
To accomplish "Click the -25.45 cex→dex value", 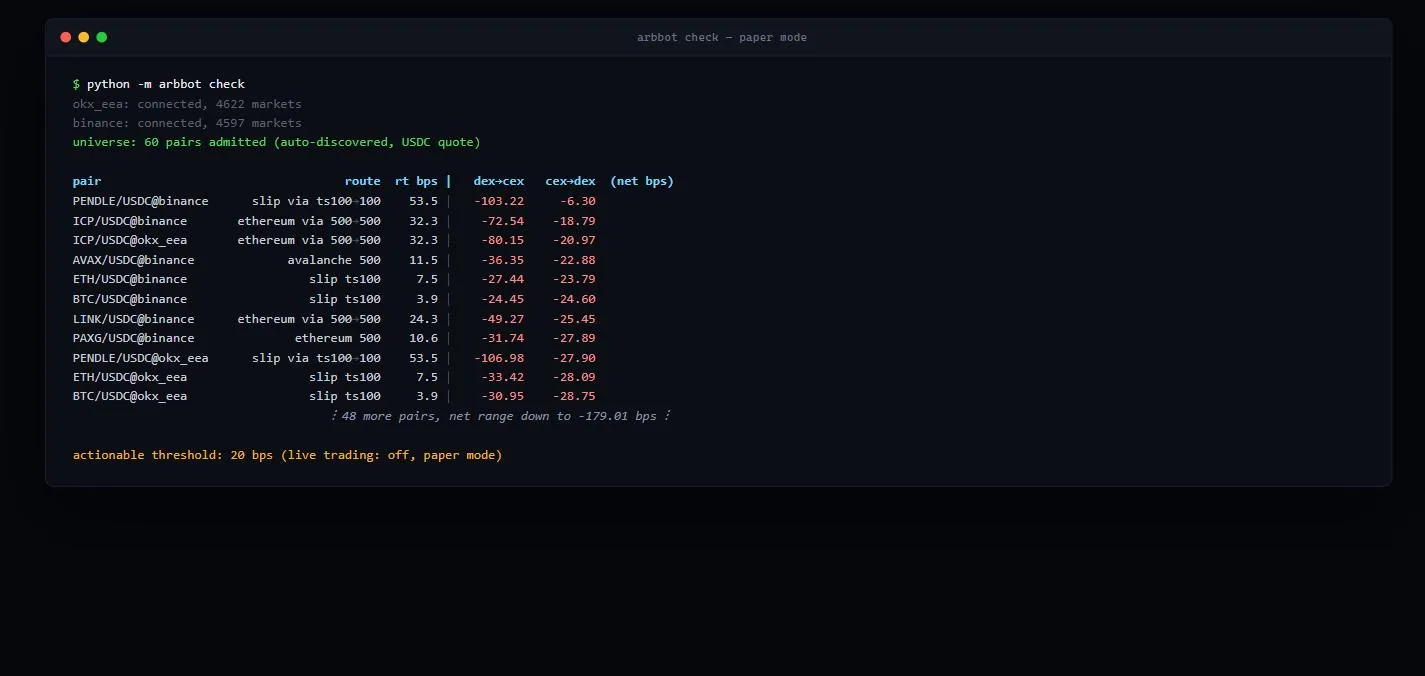I will pos(574,319).
